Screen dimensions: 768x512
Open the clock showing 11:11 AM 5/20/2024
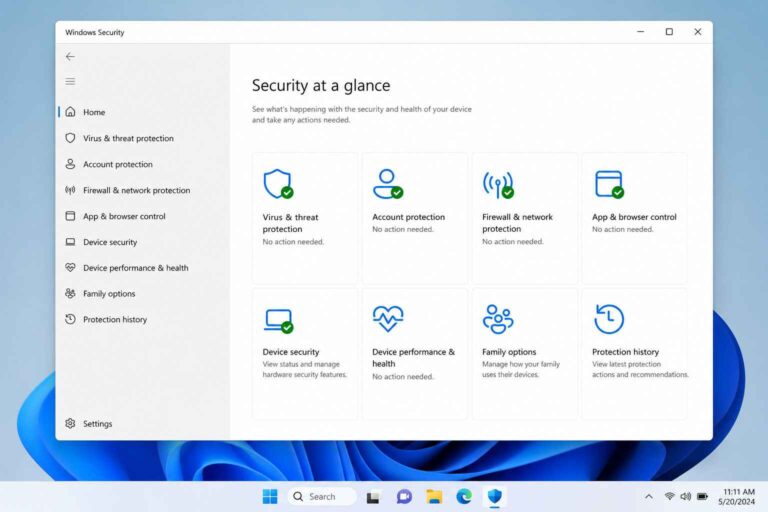[x=737, y=496]
